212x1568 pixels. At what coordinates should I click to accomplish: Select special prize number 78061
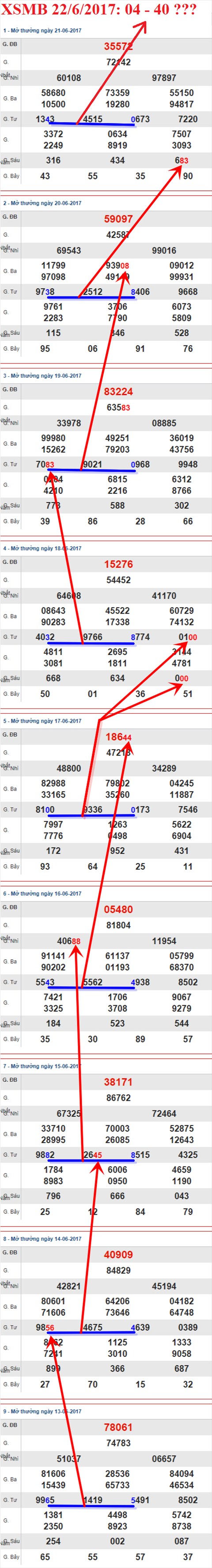click(118, 1427)
